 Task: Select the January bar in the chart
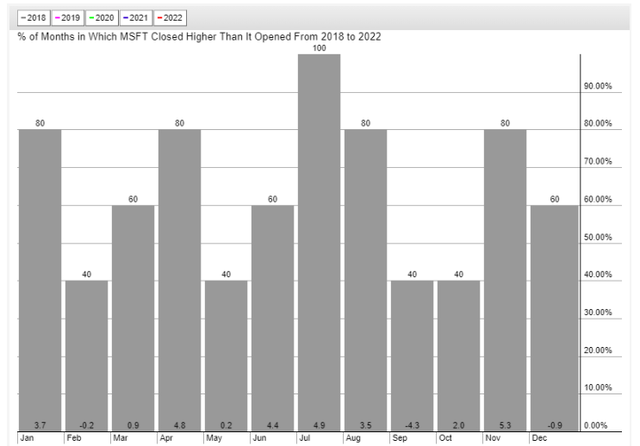pyautogui.click(x=40, y=280)
